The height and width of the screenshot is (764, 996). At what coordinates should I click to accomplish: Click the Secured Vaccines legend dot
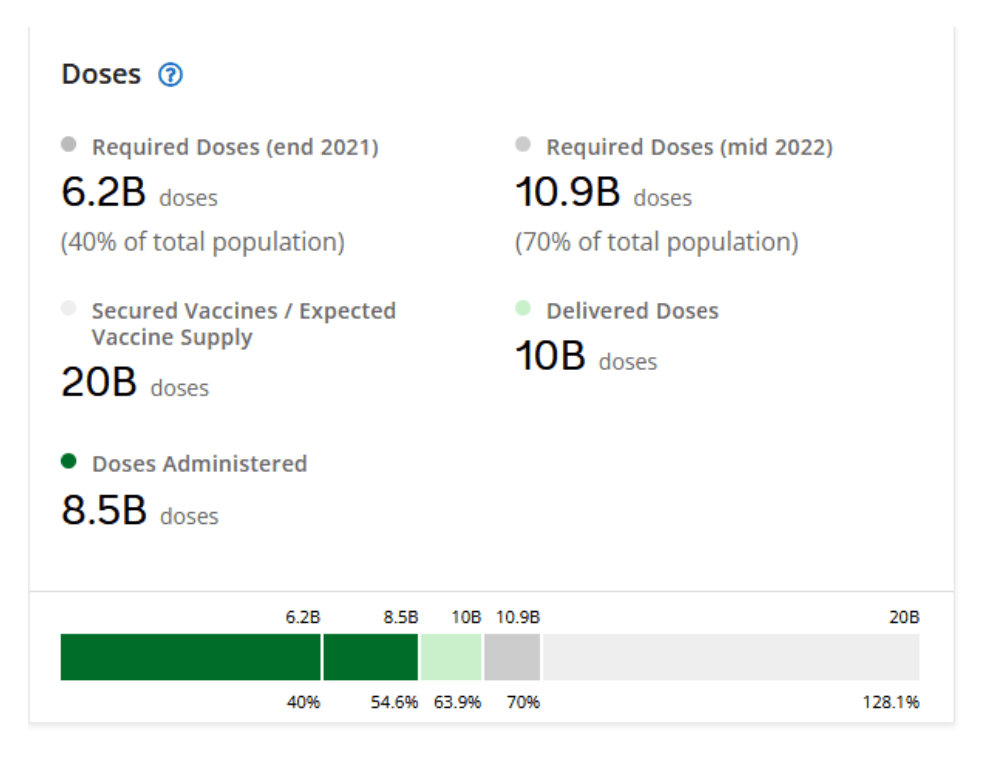click(68, 309)
